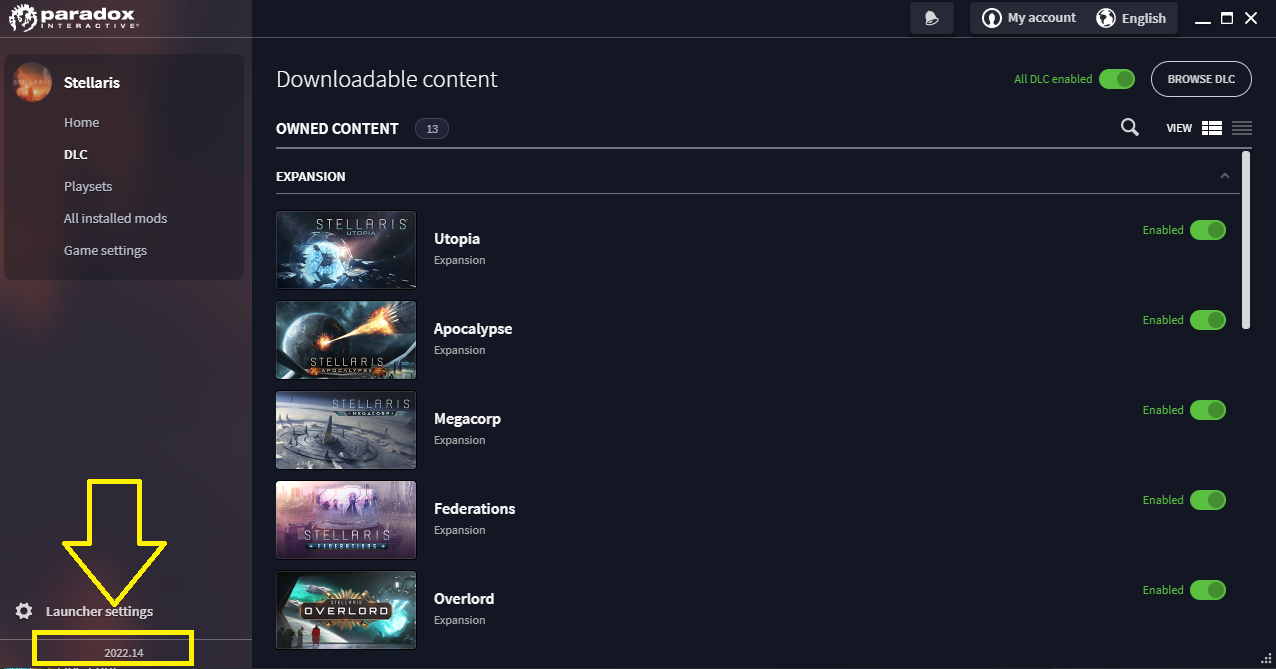Viewport: 1276px width, 669px height.
Task: Click the Stellaris game avatar icon
Action: pyautogui.click(x=33, y=82)
